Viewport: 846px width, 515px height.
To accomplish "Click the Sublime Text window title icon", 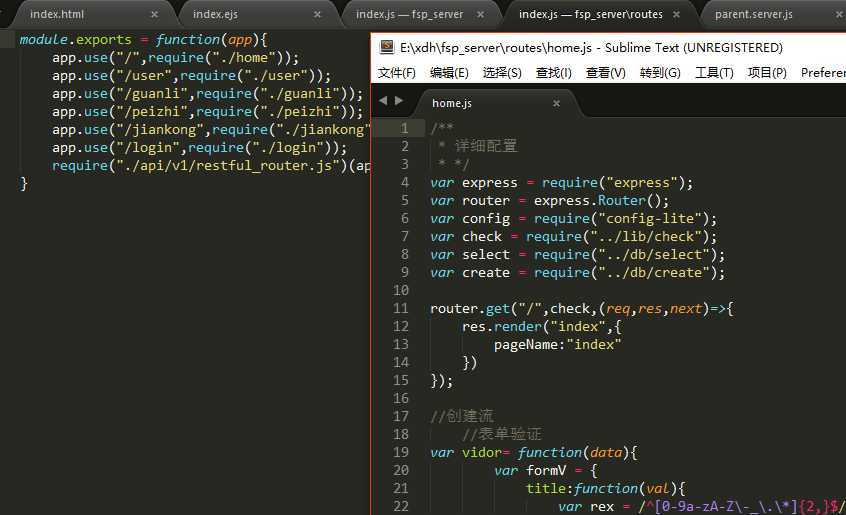I will coord(386,47).
